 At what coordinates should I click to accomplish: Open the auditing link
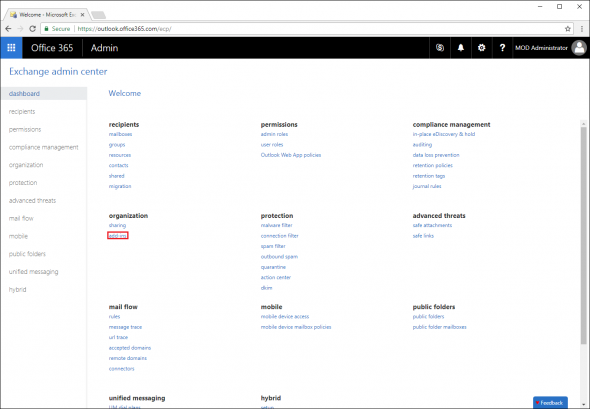tap(423, 145)
